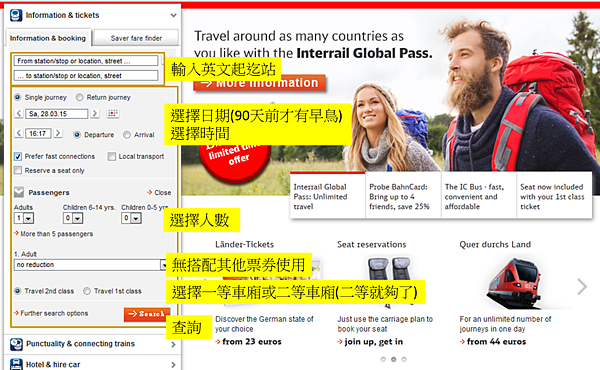Click the red limited time offer badge

pos(234,160)
